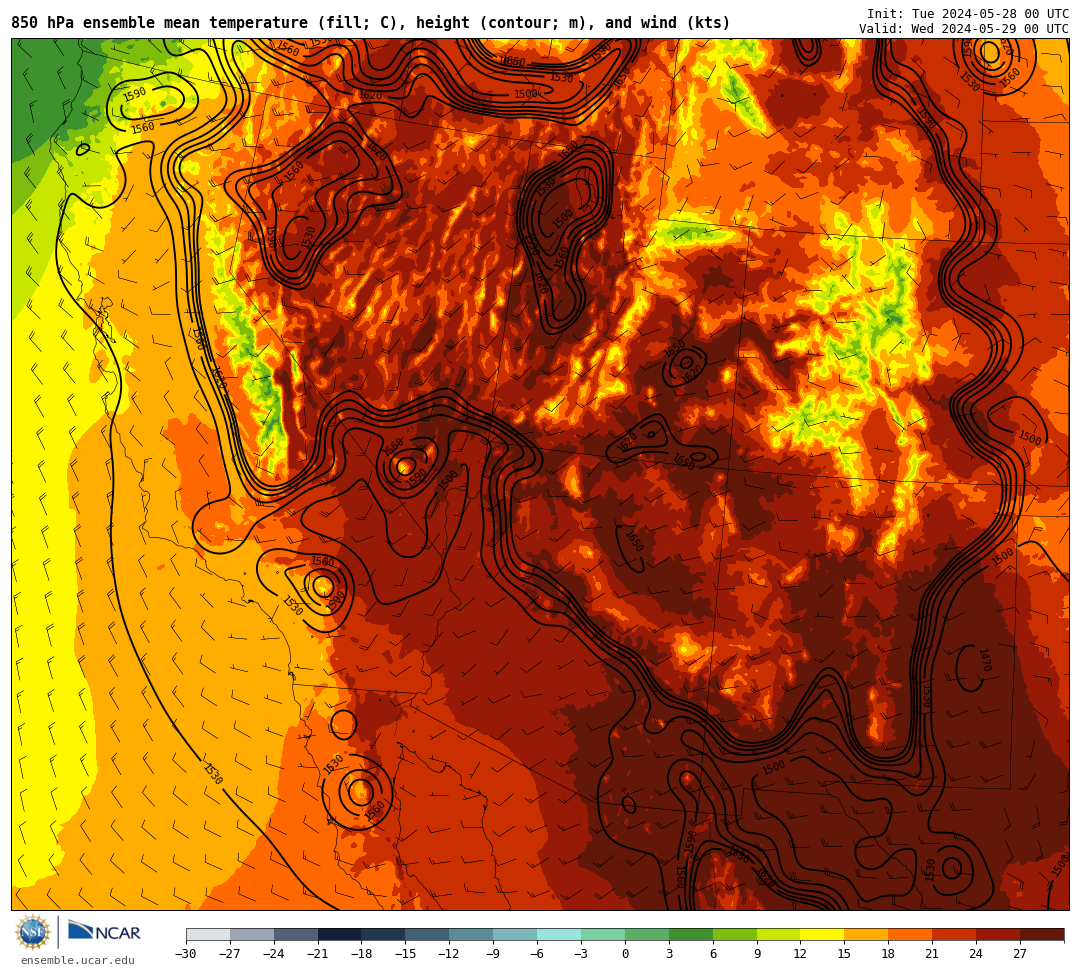Pick the colorbar swatch between -21 and -18

(340, 934)
